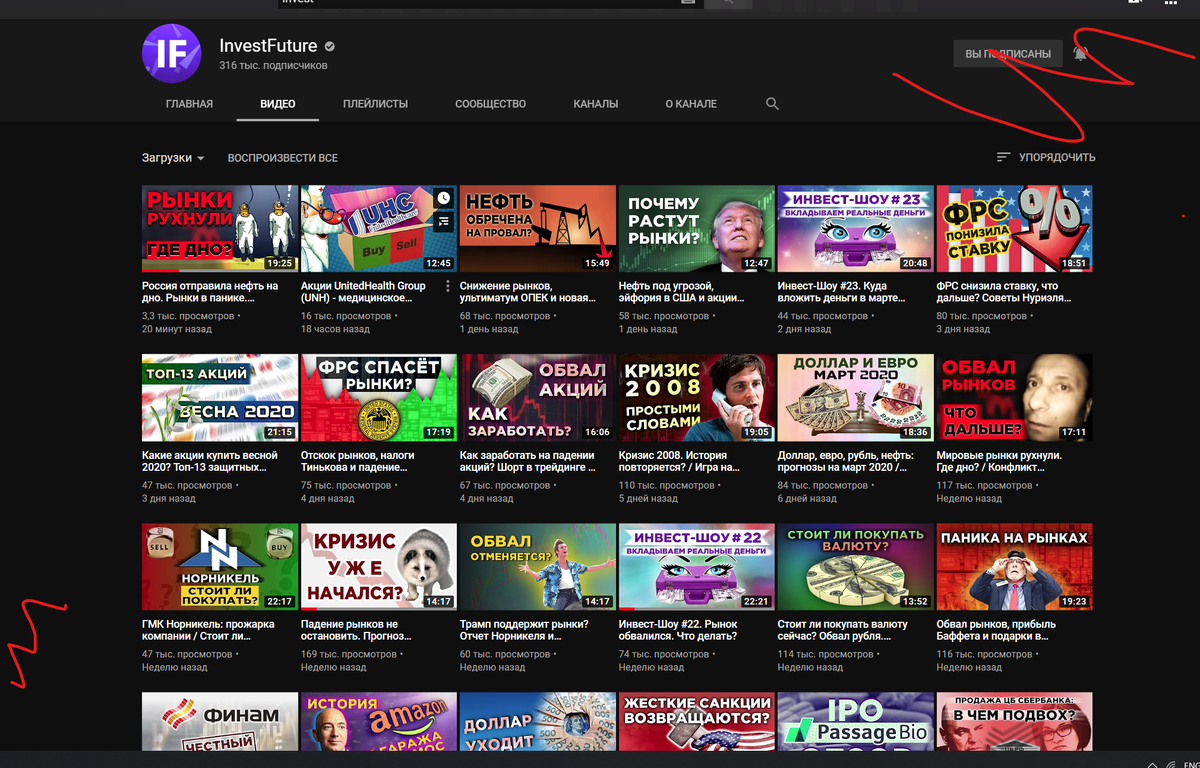Open the 'Рынки рухнули. Где дно?' thumbnail

coord(220,229)
